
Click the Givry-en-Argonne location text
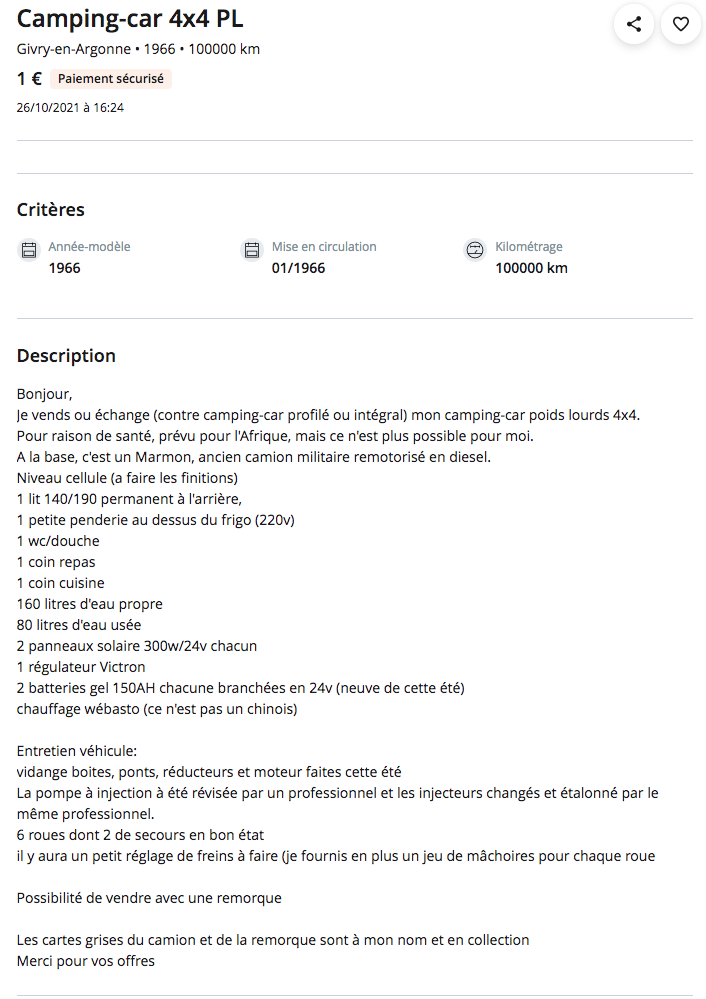(74, 49)
